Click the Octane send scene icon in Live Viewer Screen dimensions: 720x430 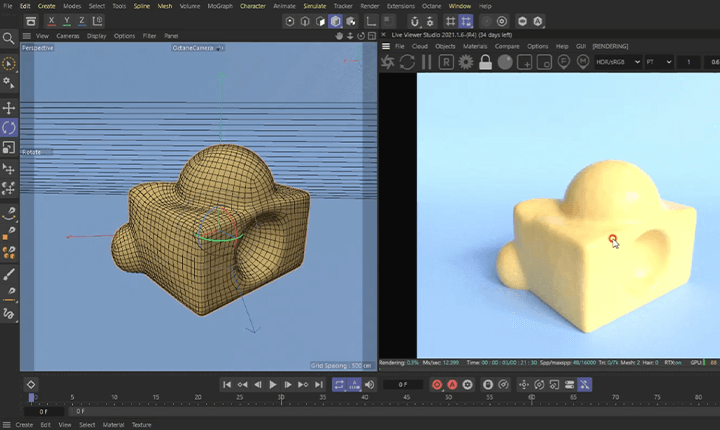388,62
